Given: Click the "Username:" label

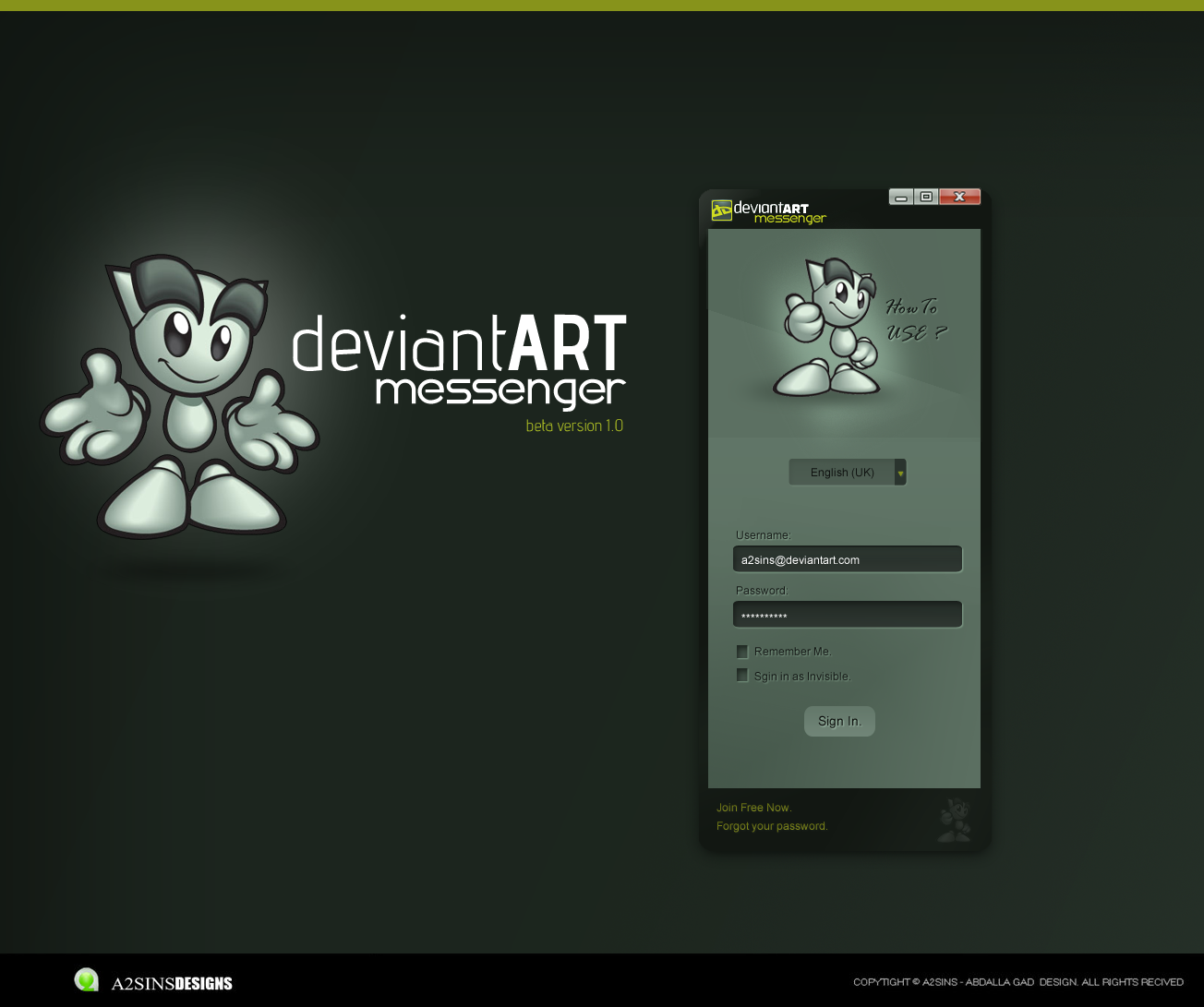Looking at the screenshot, I should 763,534.
